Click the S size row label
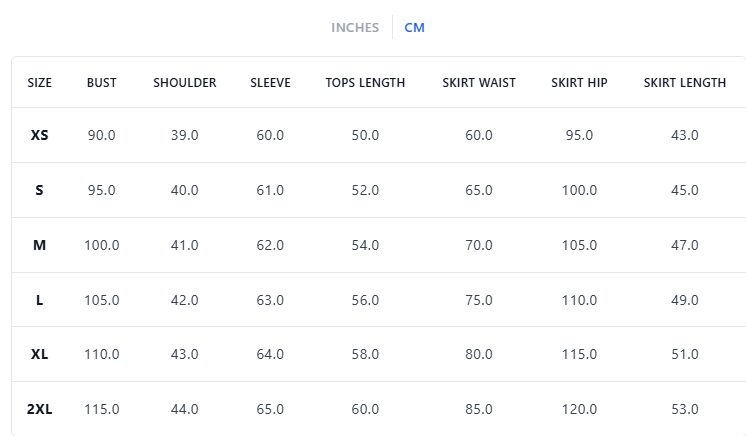This screenshot has width=746, height=436. click(40, 190)
